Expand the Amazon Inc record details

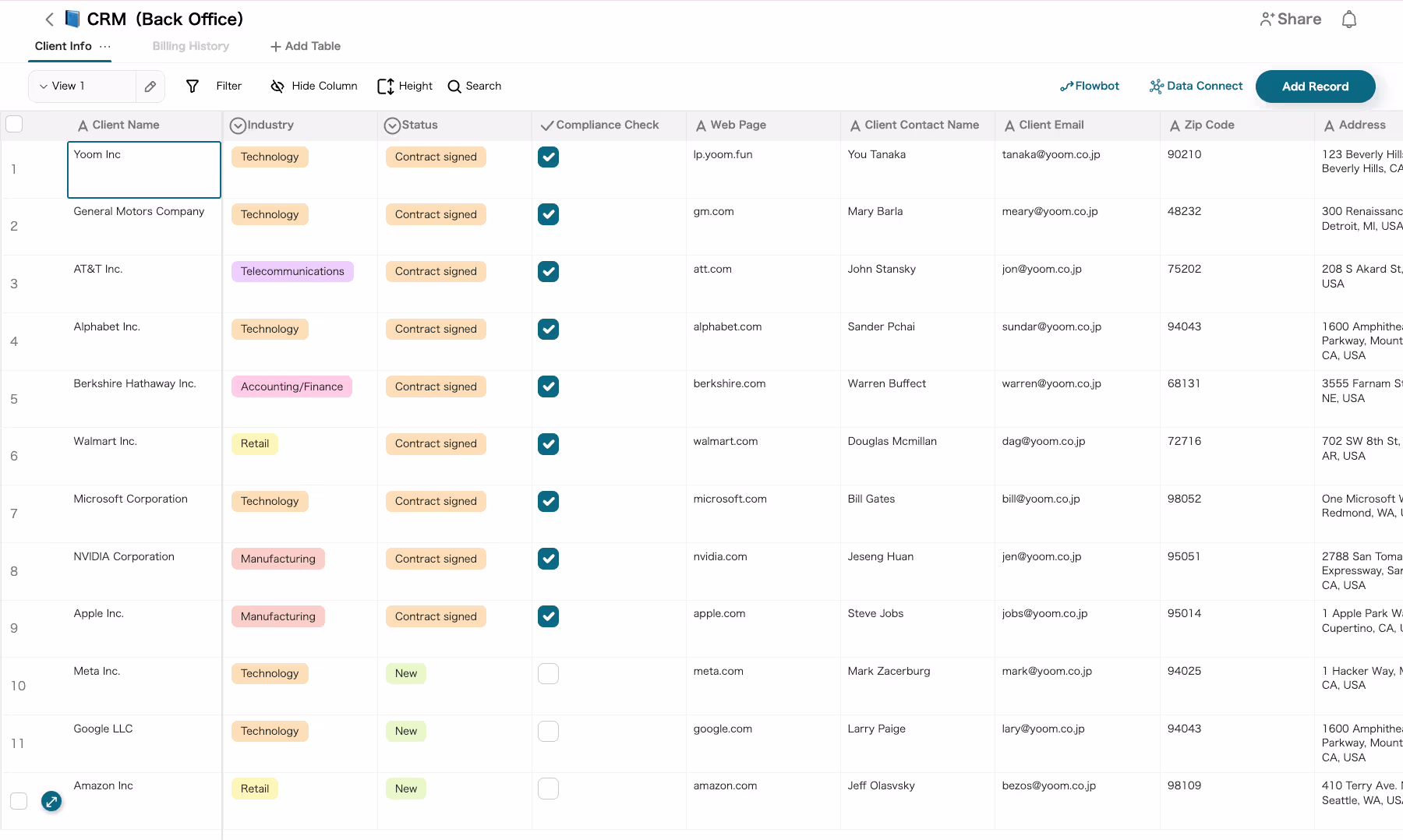51,801
